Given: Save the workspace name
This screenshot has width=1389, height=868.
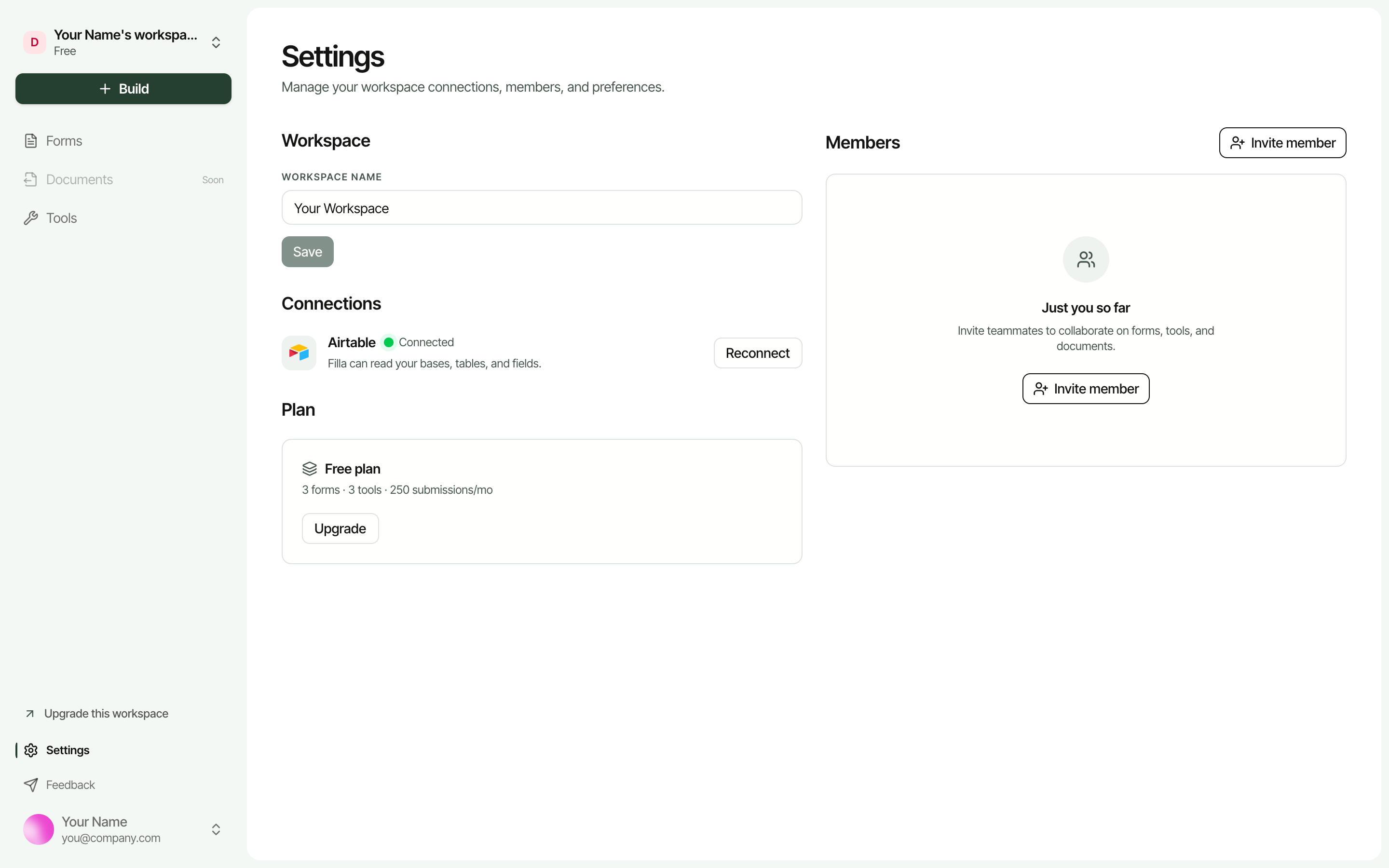Looking at the screenshot, I should (307, 251).
